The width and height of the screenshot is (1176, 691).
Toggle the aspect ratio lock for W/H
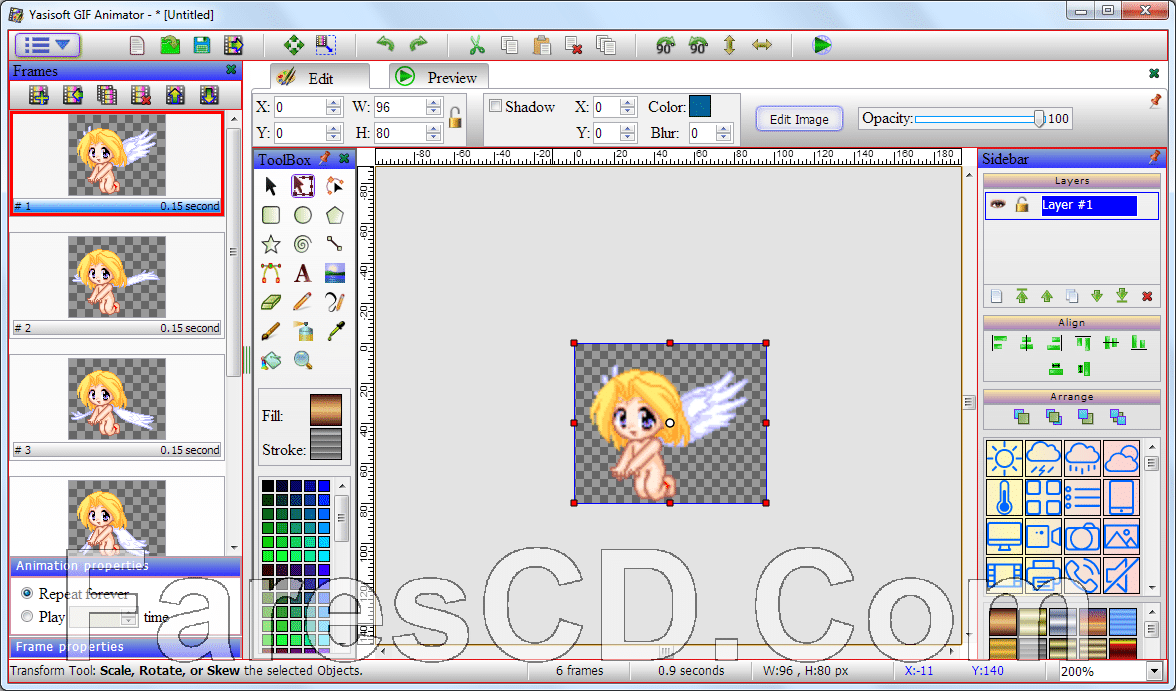pyautogui.click(x=455, y=118)
